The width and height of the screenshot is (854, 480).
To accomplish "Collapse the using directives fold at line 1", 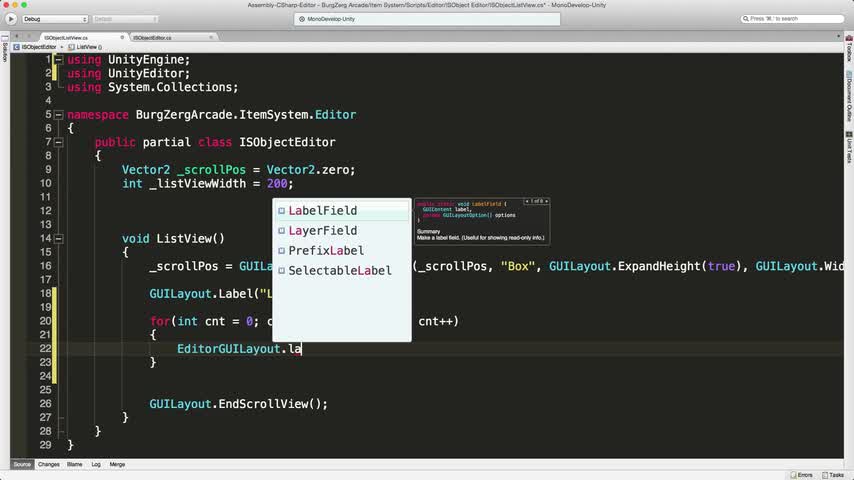I will click(x=59, y=59).
